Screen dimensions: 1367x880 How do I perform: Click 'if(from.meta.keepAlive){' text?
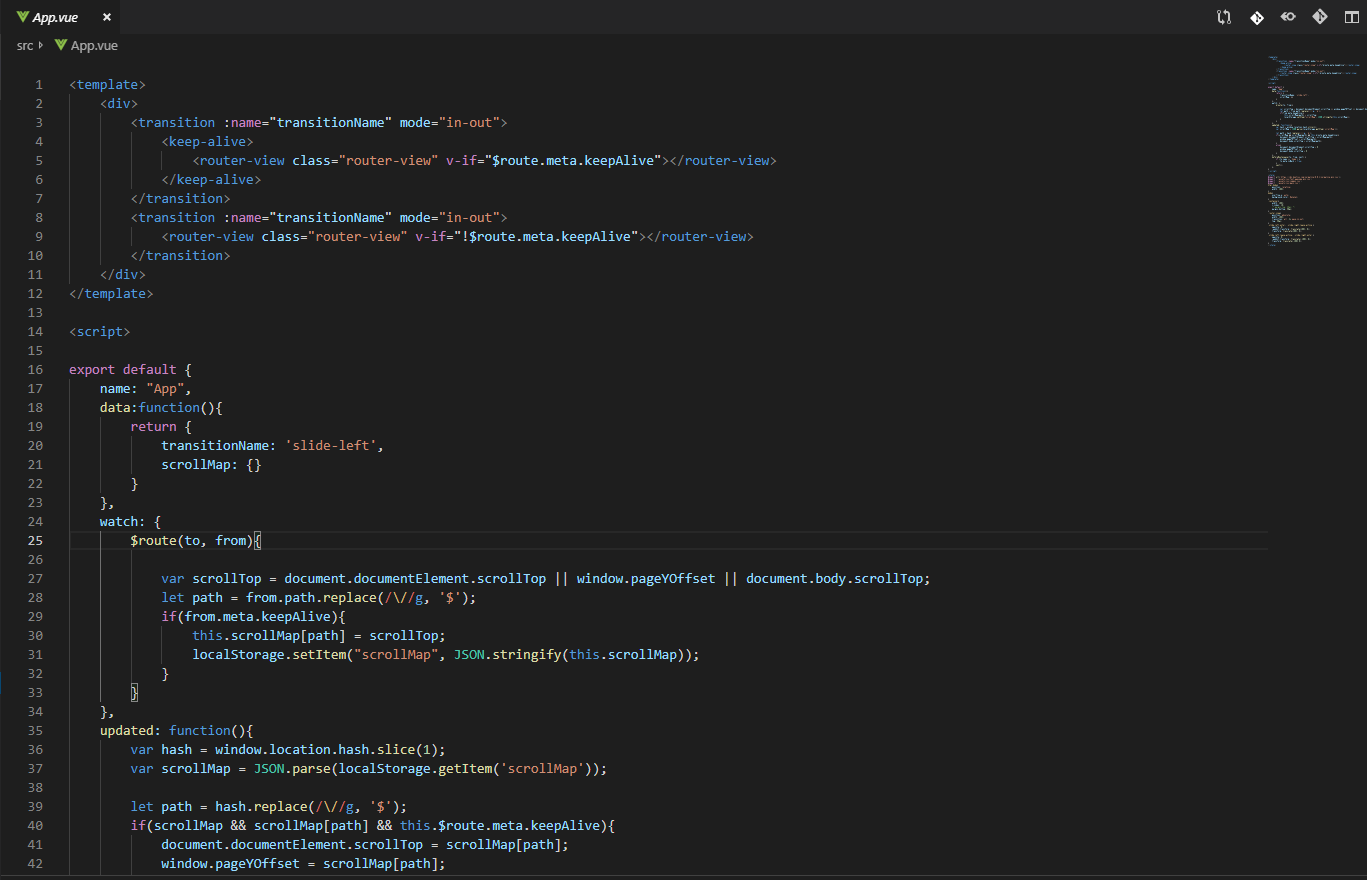[x=253, y=616]
